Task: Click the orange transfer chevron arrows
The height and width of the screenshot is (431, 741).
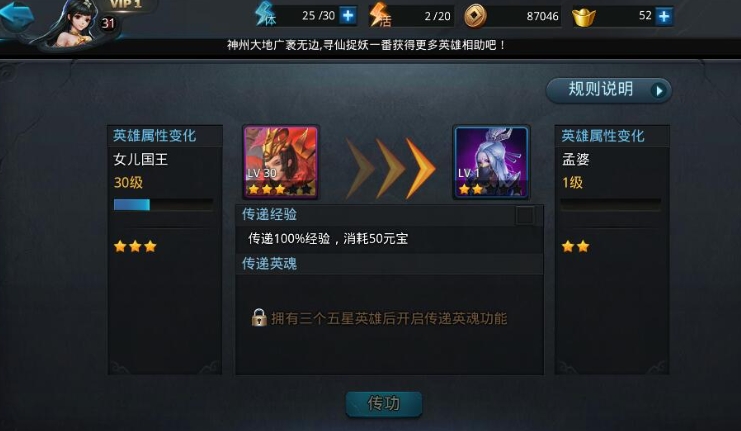Action: [x=390, y=168]
